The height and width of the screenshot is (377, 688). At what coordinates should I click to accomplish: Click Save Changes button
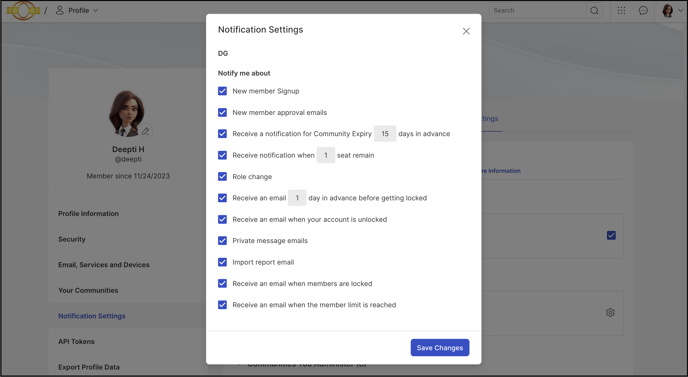point(440,348)
